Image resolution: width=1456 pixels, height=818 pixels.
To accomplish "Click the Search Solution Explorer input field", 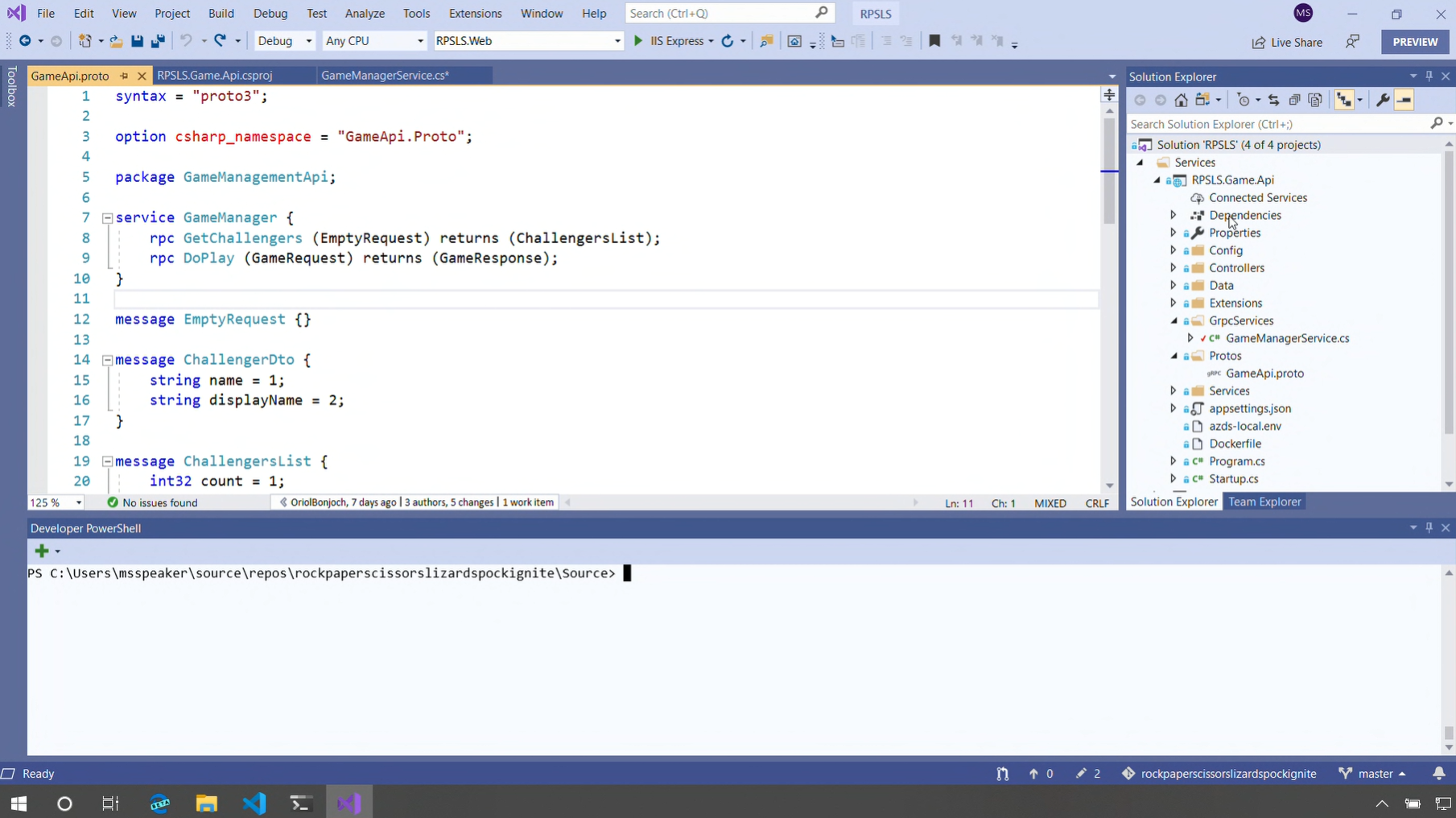I will pos(1277,124).
